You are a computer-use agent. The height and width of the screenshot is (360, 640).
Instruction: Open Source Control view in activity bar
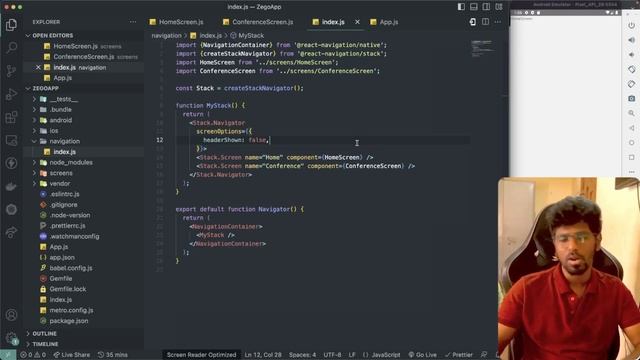11,71
